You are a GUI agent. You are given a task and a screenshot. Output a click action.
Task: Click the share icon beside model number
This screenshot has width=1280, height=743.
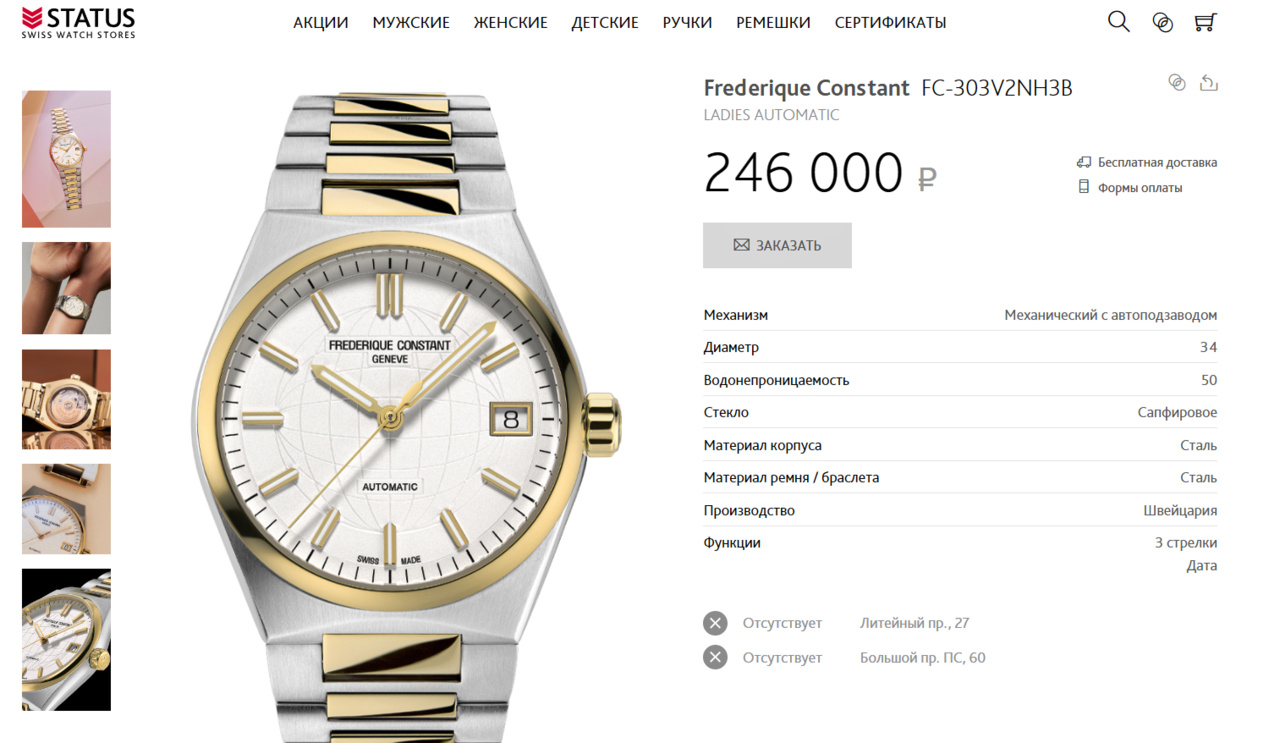pyautogui.click(x=1209, y=83)
